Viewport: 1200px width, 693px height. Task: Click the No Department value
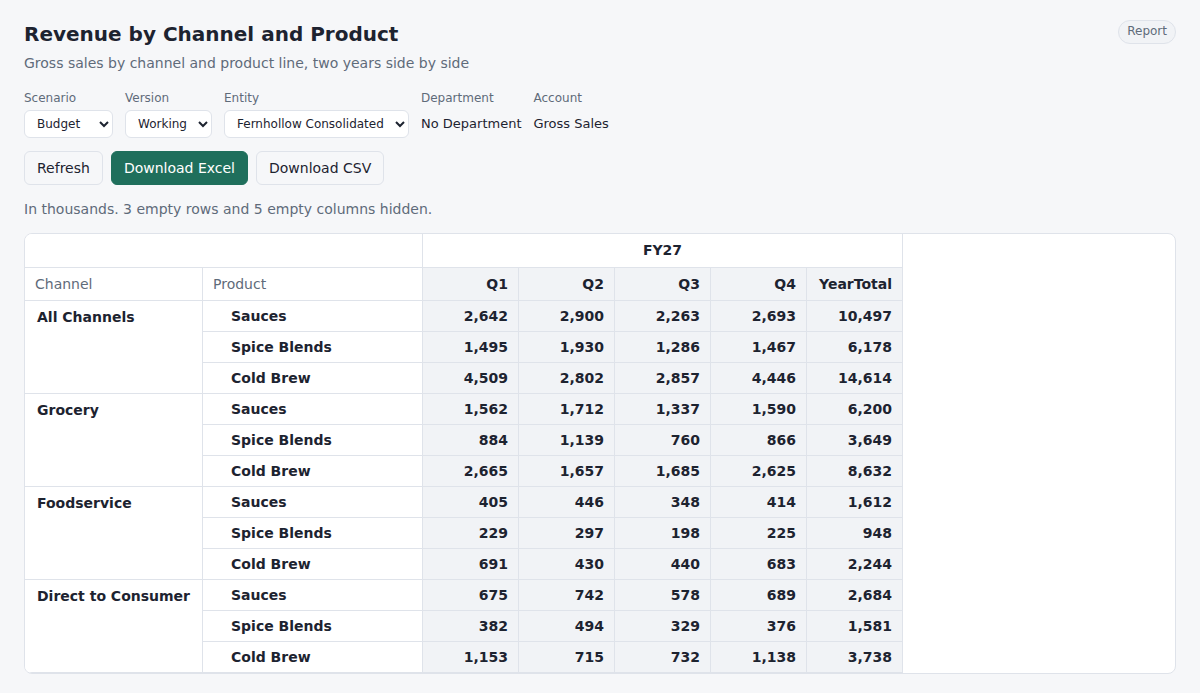471,124
